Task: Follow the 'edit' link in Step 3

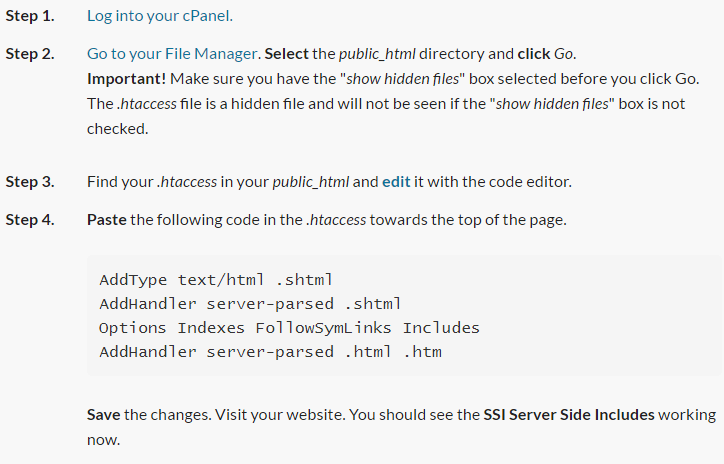Action: (396, 182)
